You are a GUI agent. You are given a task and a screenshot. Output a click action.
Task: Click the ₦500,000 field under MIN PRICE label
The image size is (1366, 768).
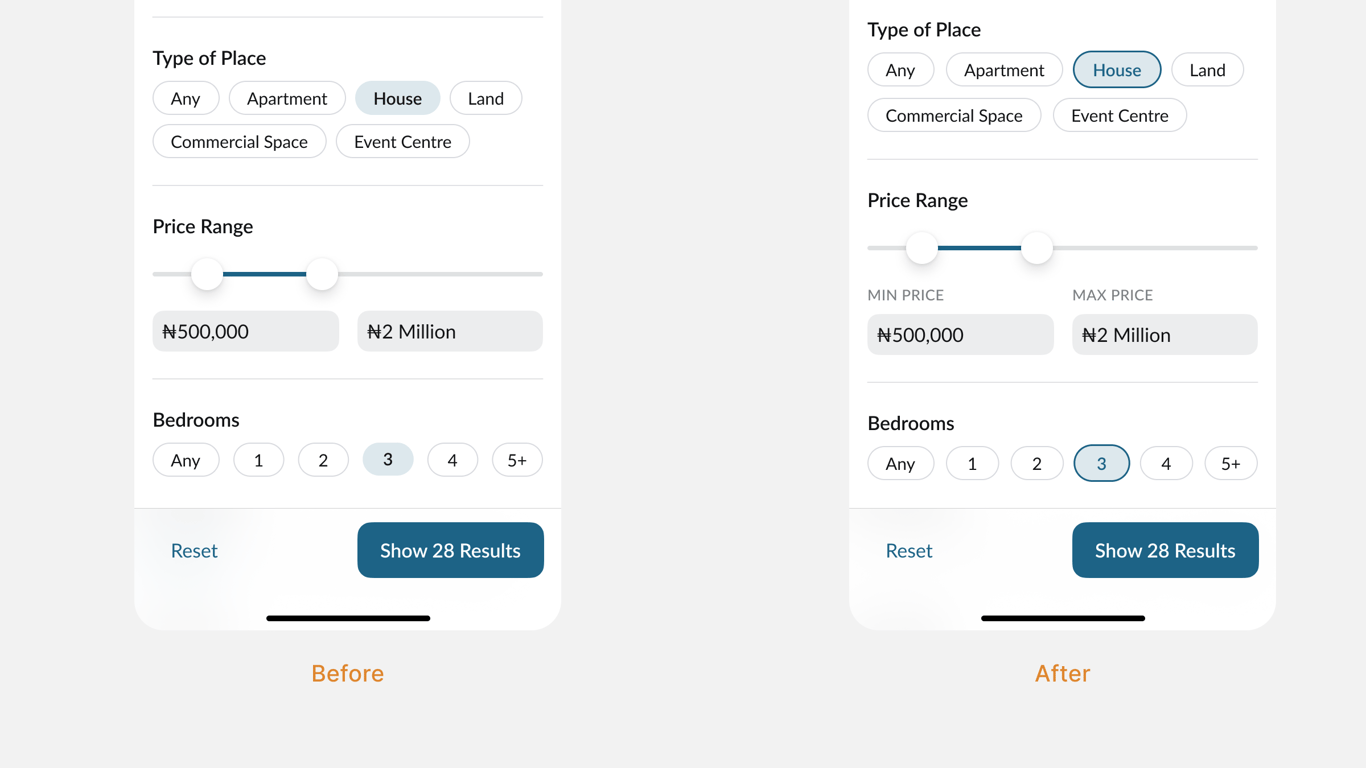tap(960, 335)
